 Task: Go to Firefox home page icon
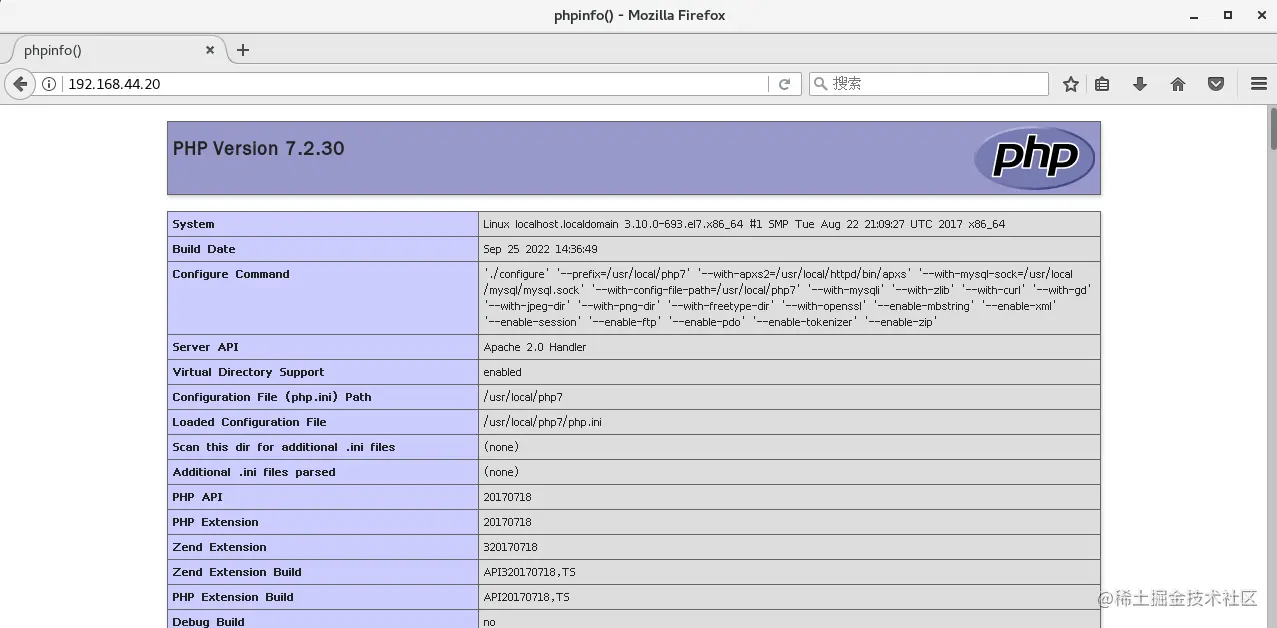(x=1178, y=84)
